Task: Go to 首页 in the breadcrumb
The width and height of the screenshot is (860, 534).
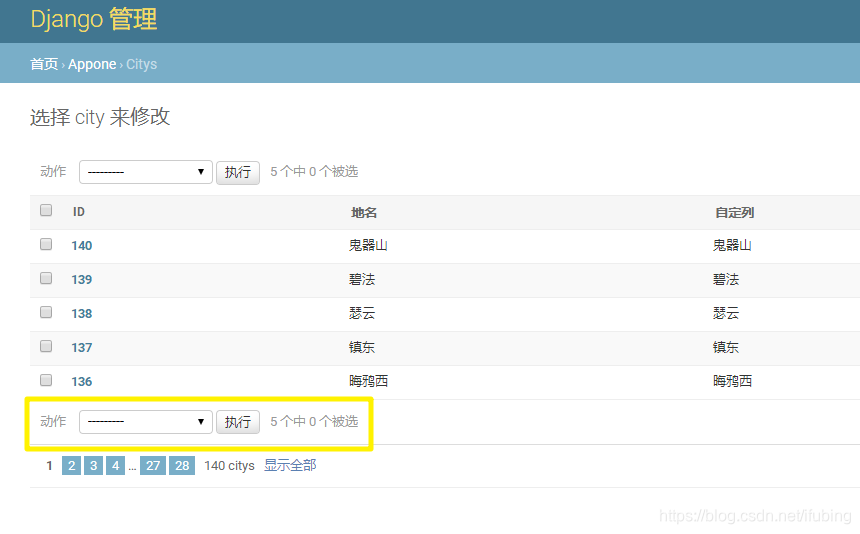Action: click(x=44, y=64)
